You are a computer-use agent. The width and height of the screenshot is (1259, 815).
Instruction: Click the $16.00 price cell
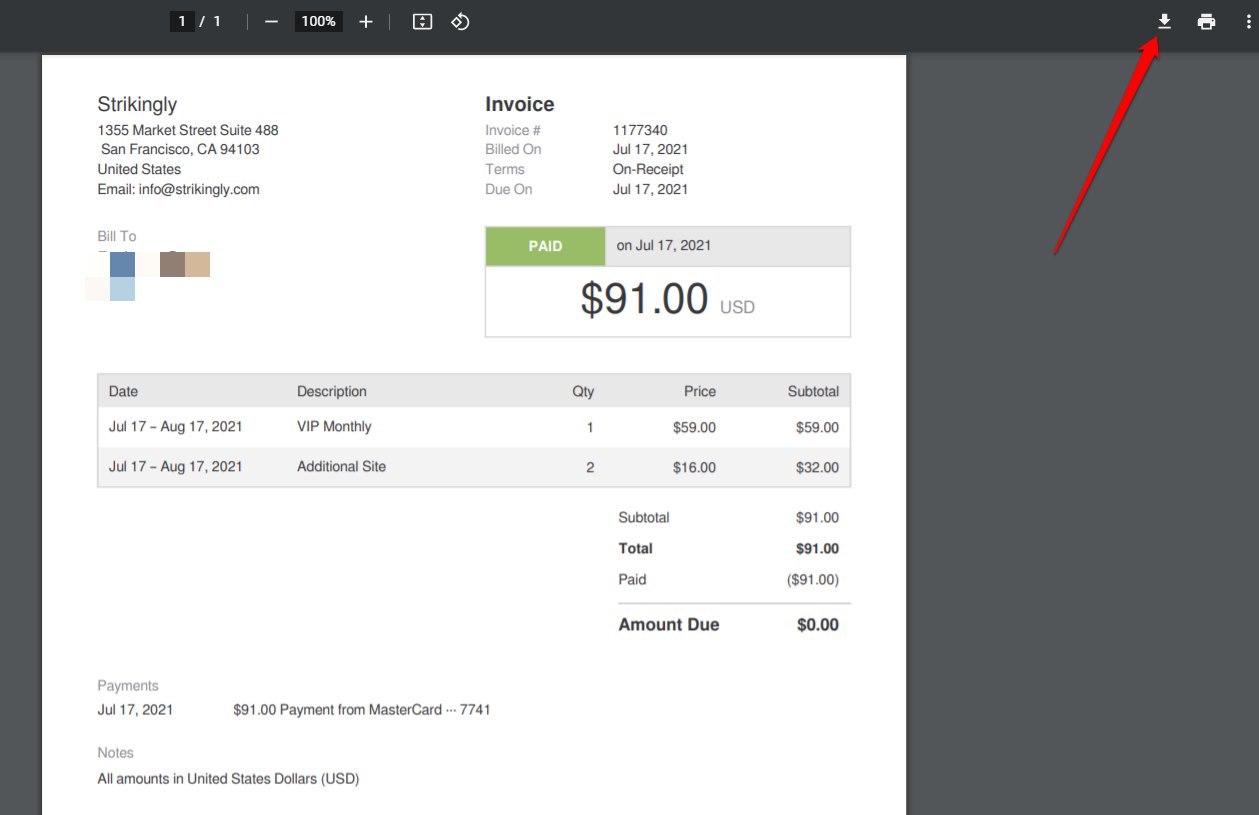pos(694,467)
